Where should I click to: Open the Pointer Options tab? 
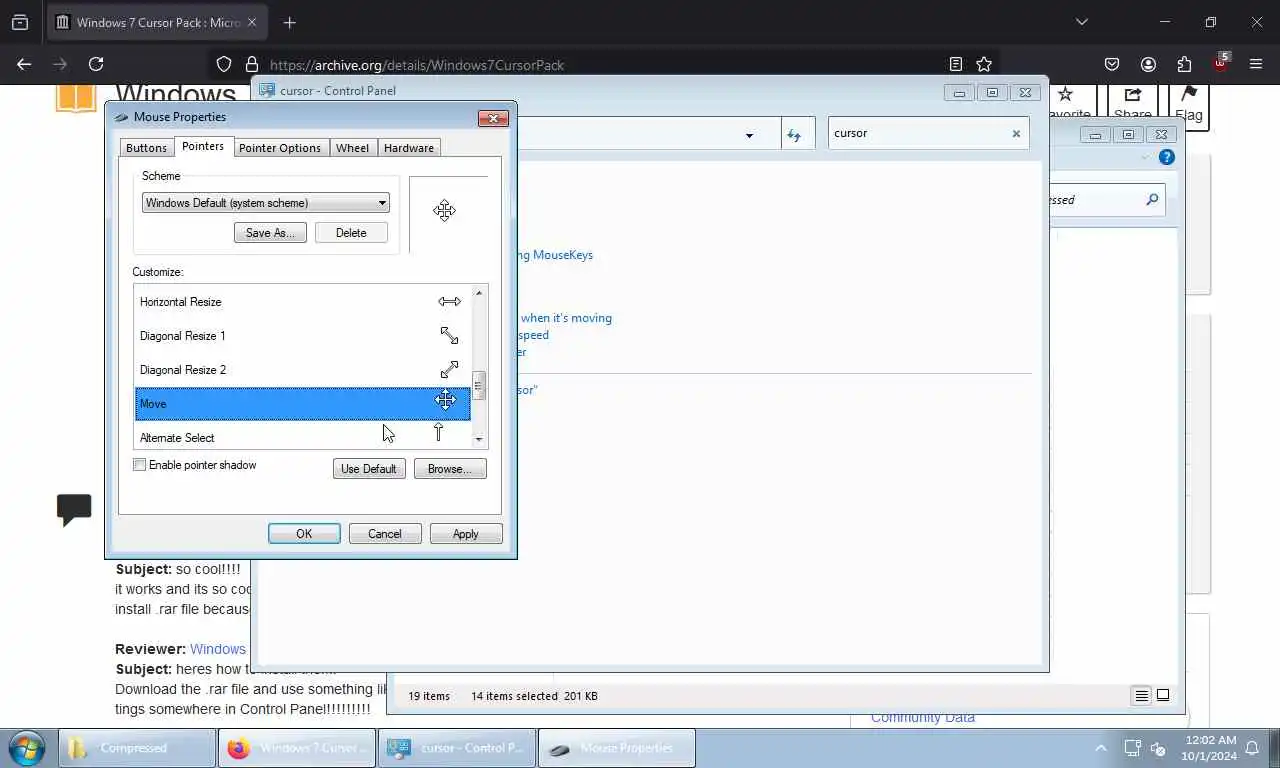click(x=280, y=148)
